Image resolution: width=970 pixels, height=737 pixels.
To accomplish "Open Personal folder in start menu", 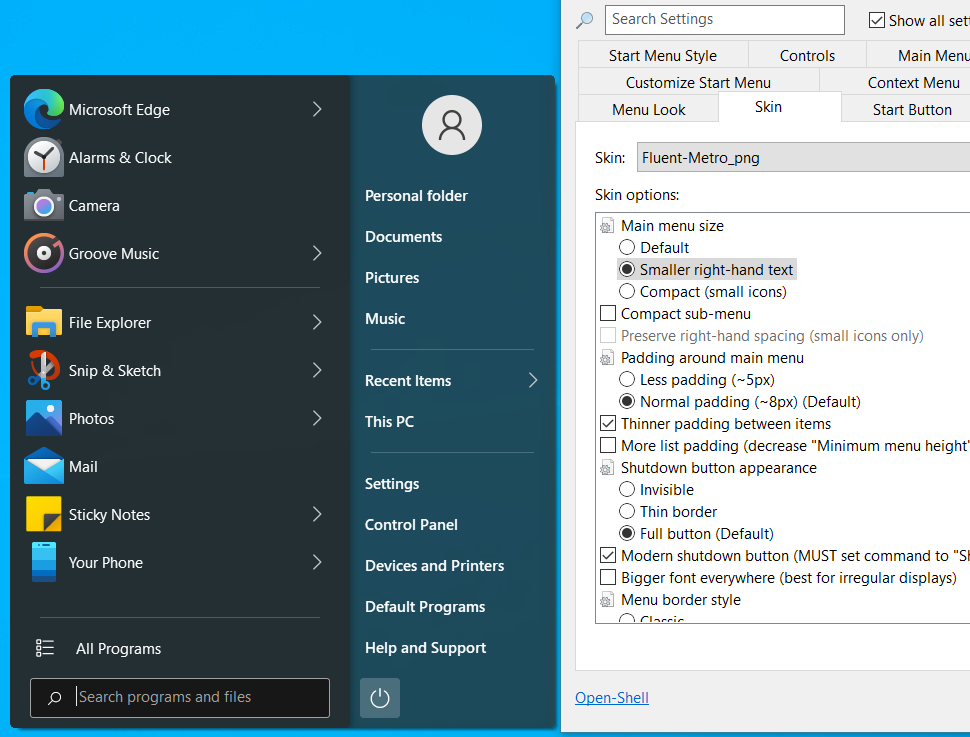I will coord(416,196).
